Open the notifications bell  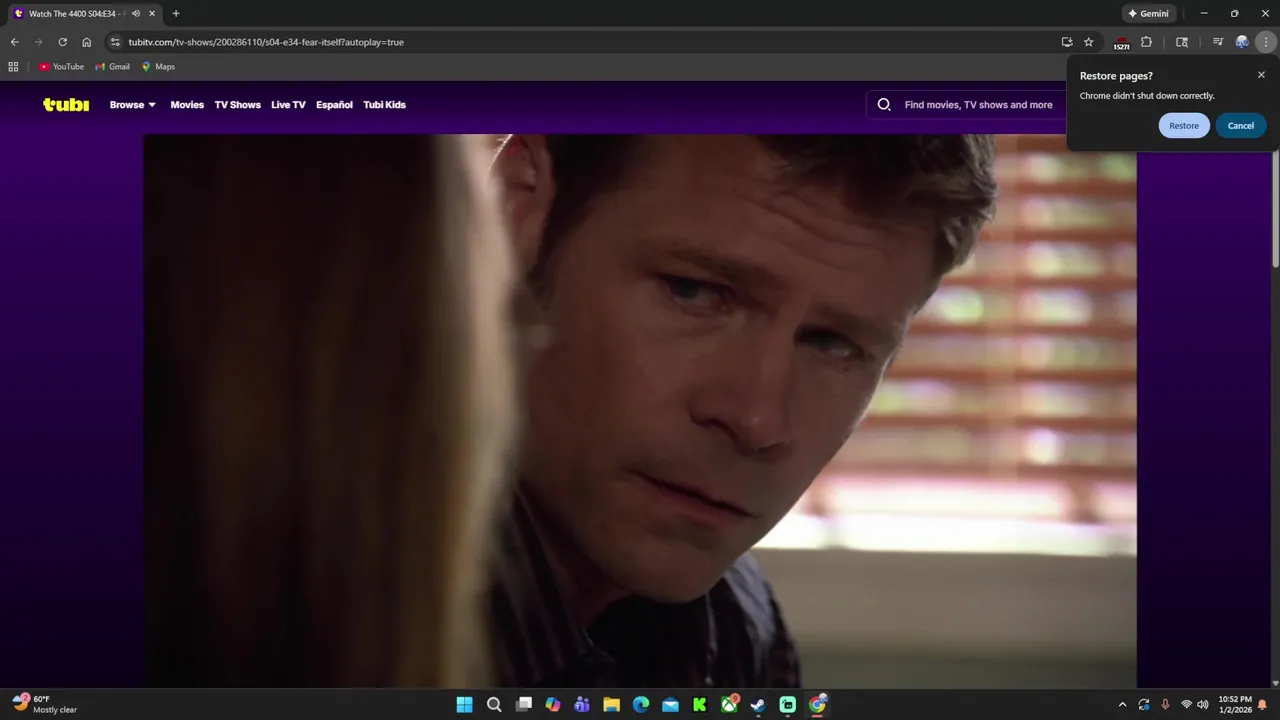click(1262, 705)
